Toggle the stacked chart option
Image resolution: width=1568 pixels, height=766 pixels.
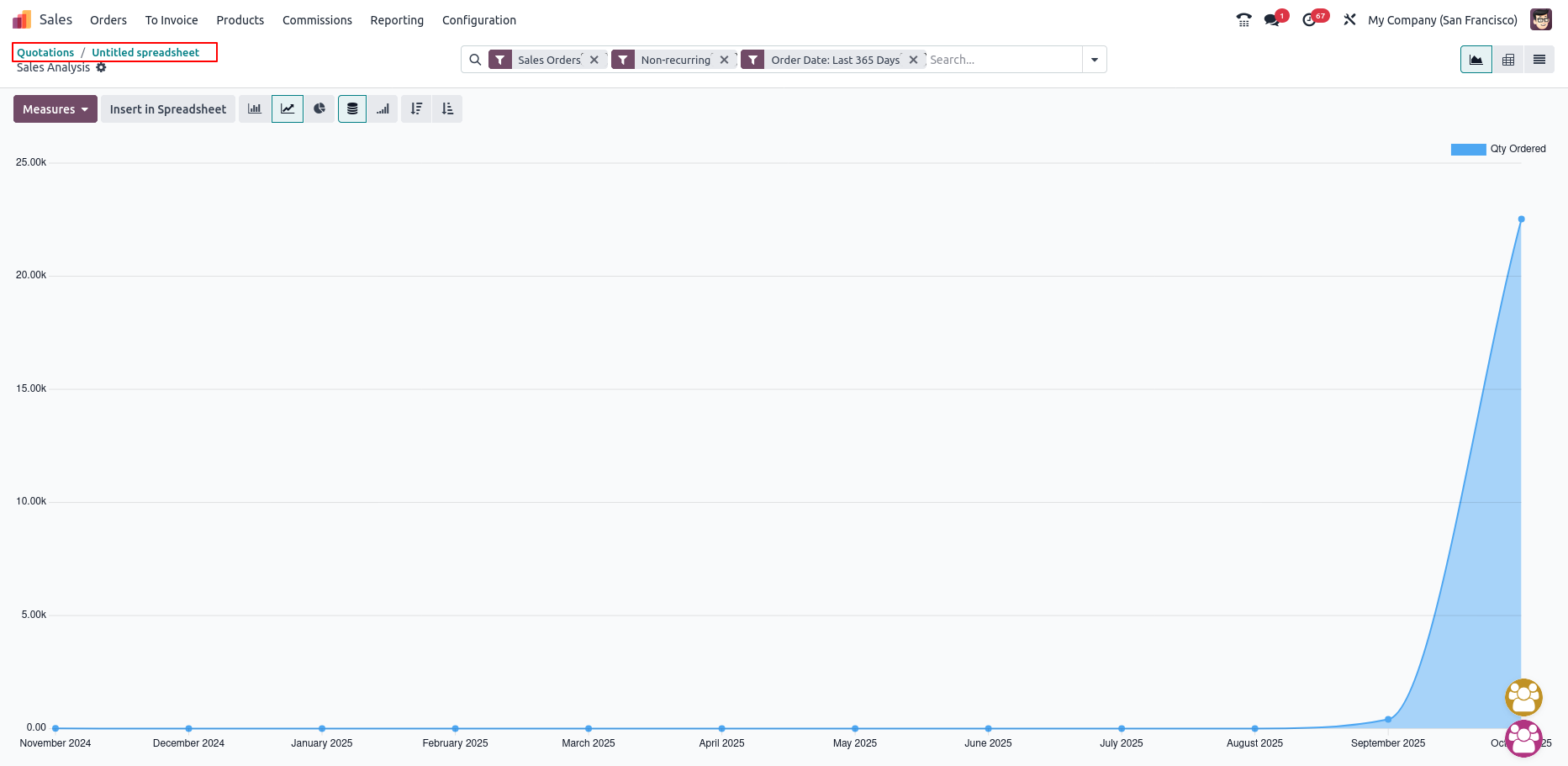[x=352, y=109]
